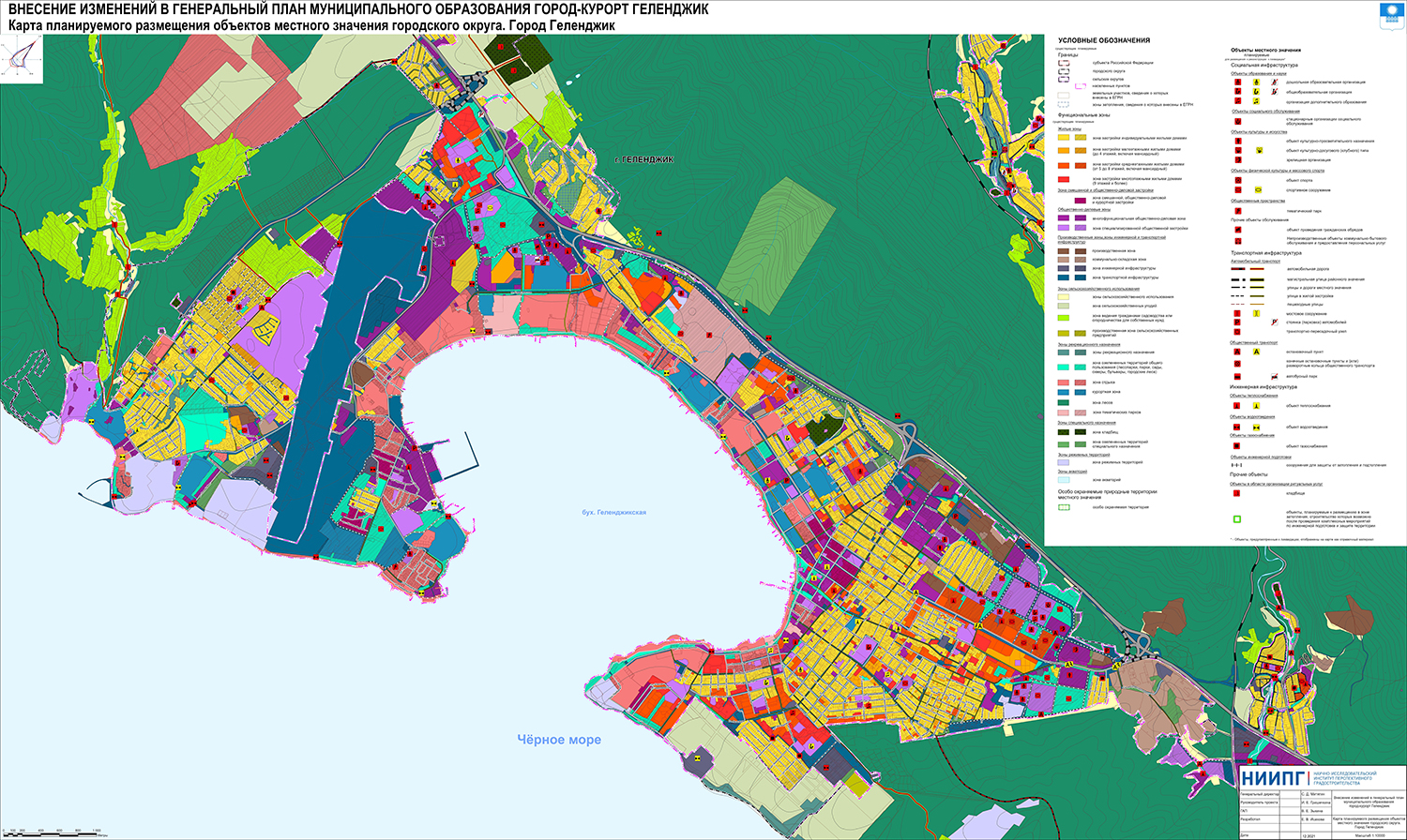Pick the light blue aquatory zone swatch
Image resolution: width=1407 pixels, height=840 pixels.
(x=1065, y=479)
